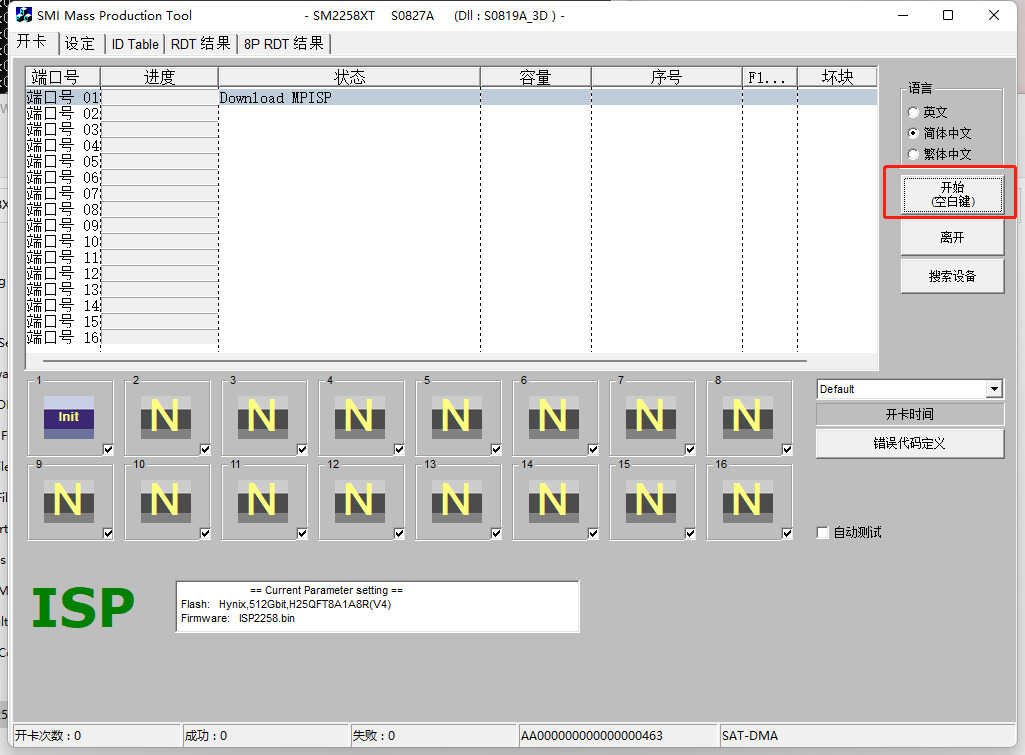Open the Default dropdown list
Viewport: 1025px width, 755px height.
[x=993, y=389]
